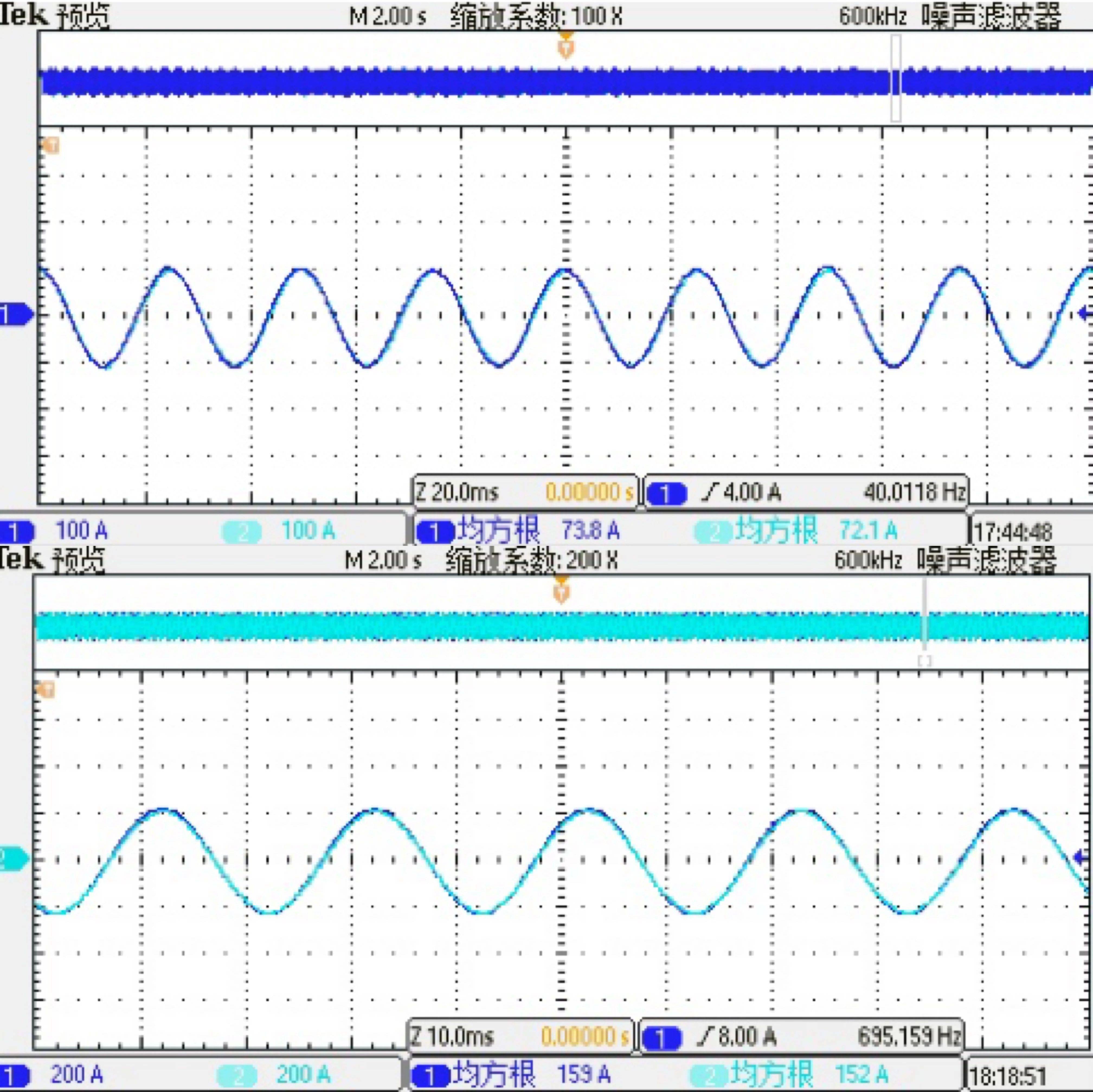Open the Z 20.0ms zoom timebase readout
This screenshot has height=1092, width=1093.
pyautogui.click(x=457, y=492)
